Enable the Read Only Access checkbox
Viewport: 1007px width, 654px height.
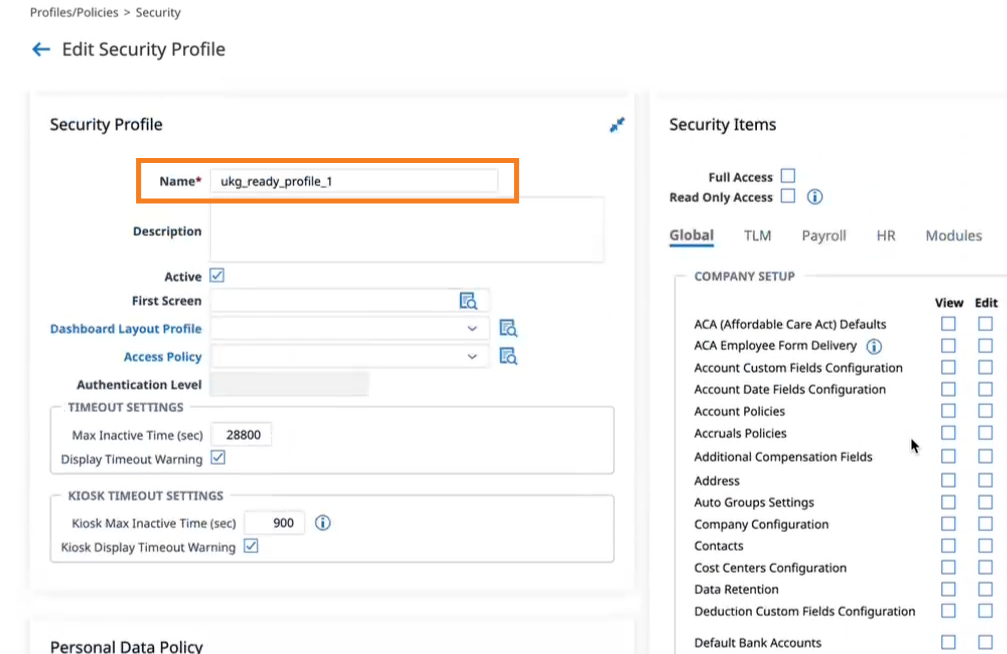point(788,196)
